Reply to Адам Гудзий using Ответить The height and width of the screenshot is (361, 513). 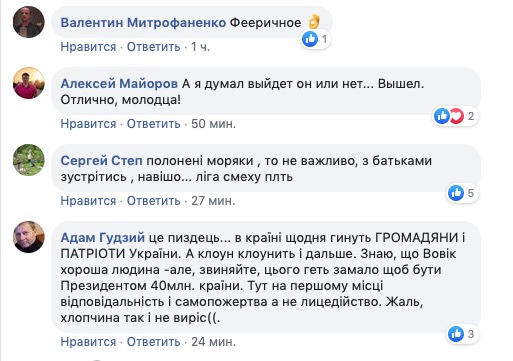[x=154, y=342]
